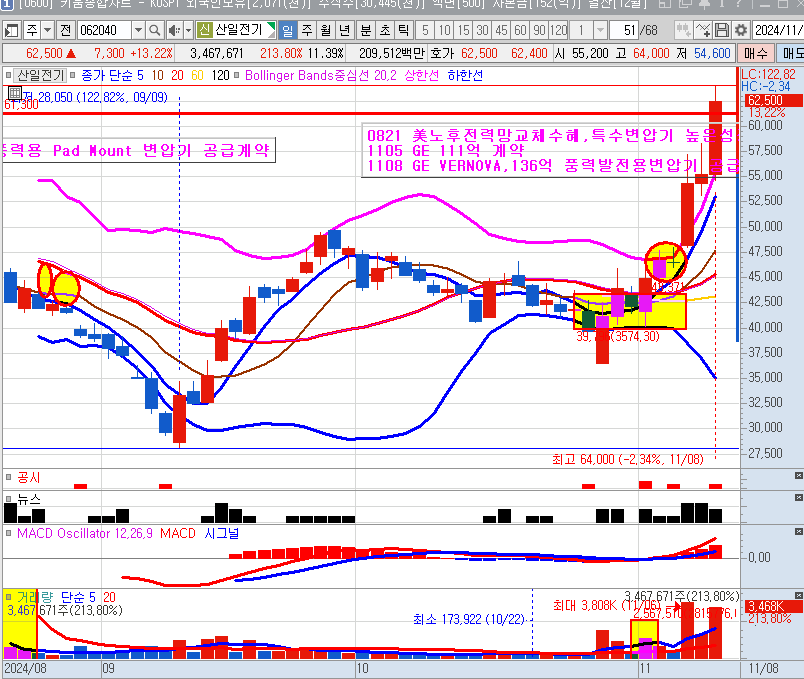Click the window number 1 icon

coord(7,4)
